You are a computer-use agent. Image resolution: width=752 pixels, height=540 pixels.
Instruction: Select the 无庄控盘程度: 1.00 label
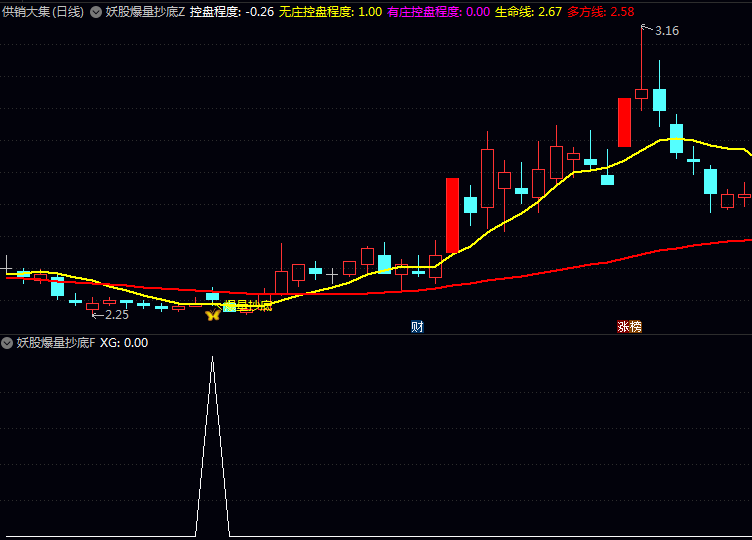coord(330,12)
